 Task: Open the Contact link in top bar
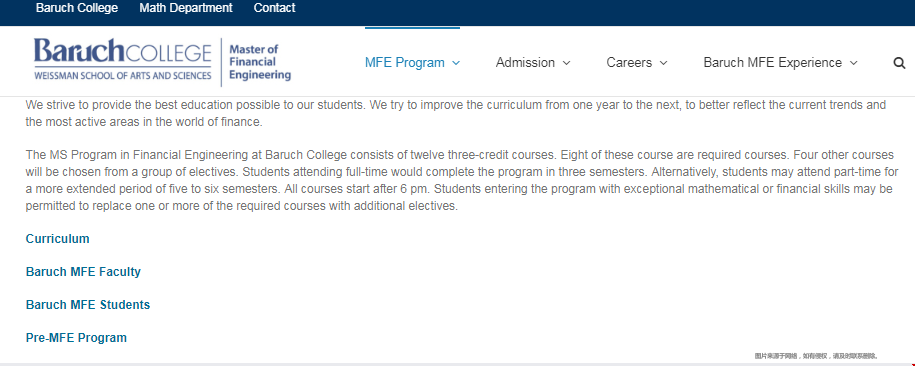(274, 8)
